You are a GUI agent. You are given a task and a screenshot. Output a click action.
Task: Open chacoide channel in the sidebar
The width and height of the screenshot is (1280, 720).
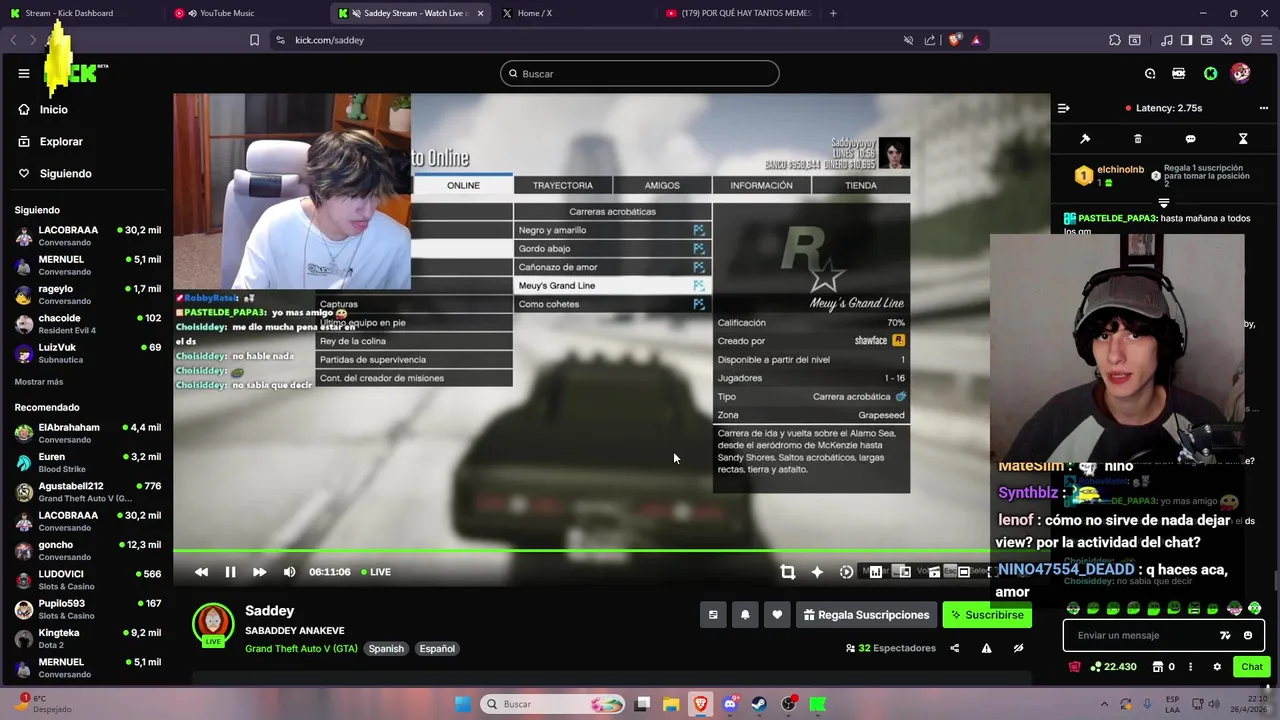[88, 324]
